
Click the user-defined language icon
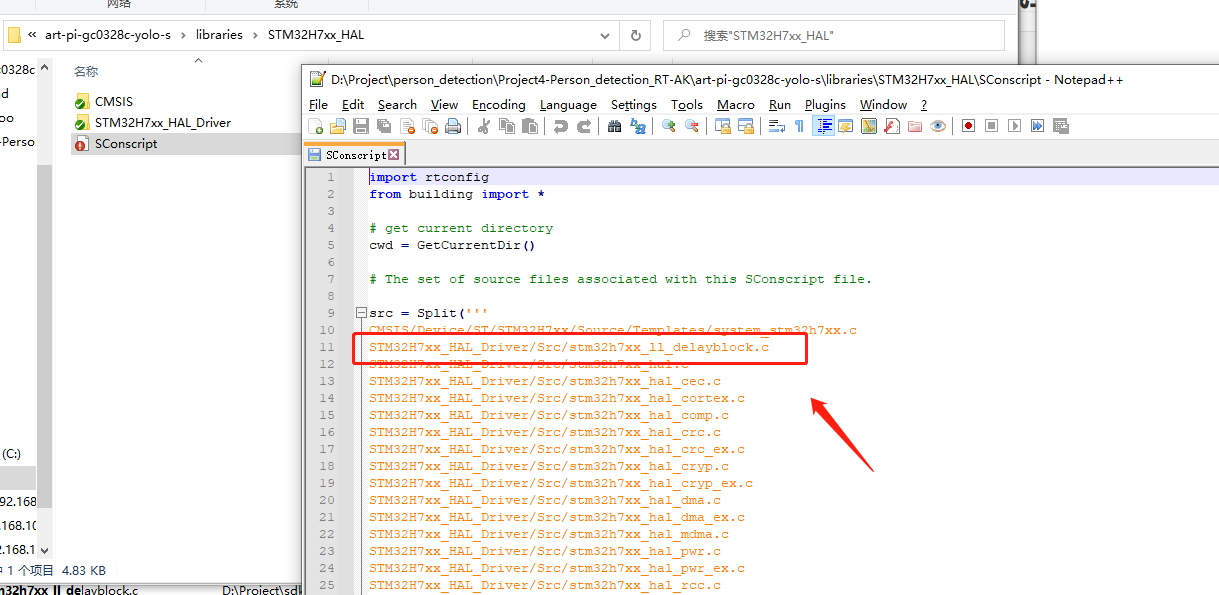[846, 126]
